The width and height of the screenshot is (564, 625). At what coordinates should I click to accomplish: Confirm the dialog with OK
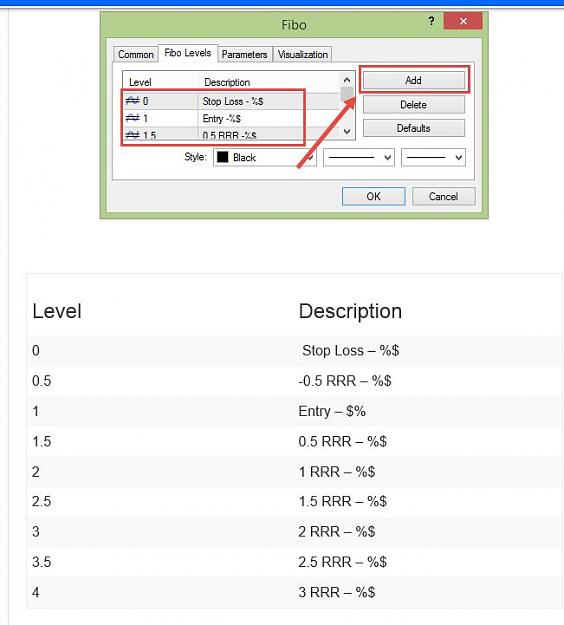[373, 197]
